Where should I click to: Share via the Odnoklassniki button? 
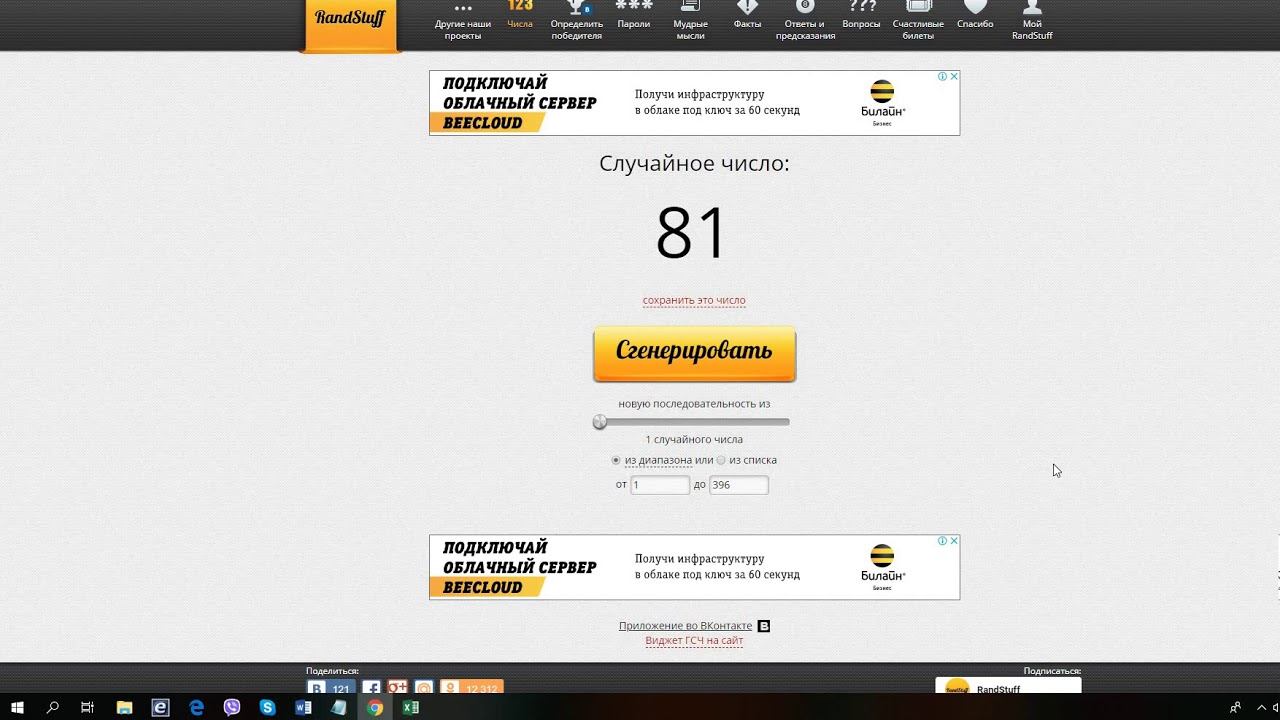(x=472, y=688)
